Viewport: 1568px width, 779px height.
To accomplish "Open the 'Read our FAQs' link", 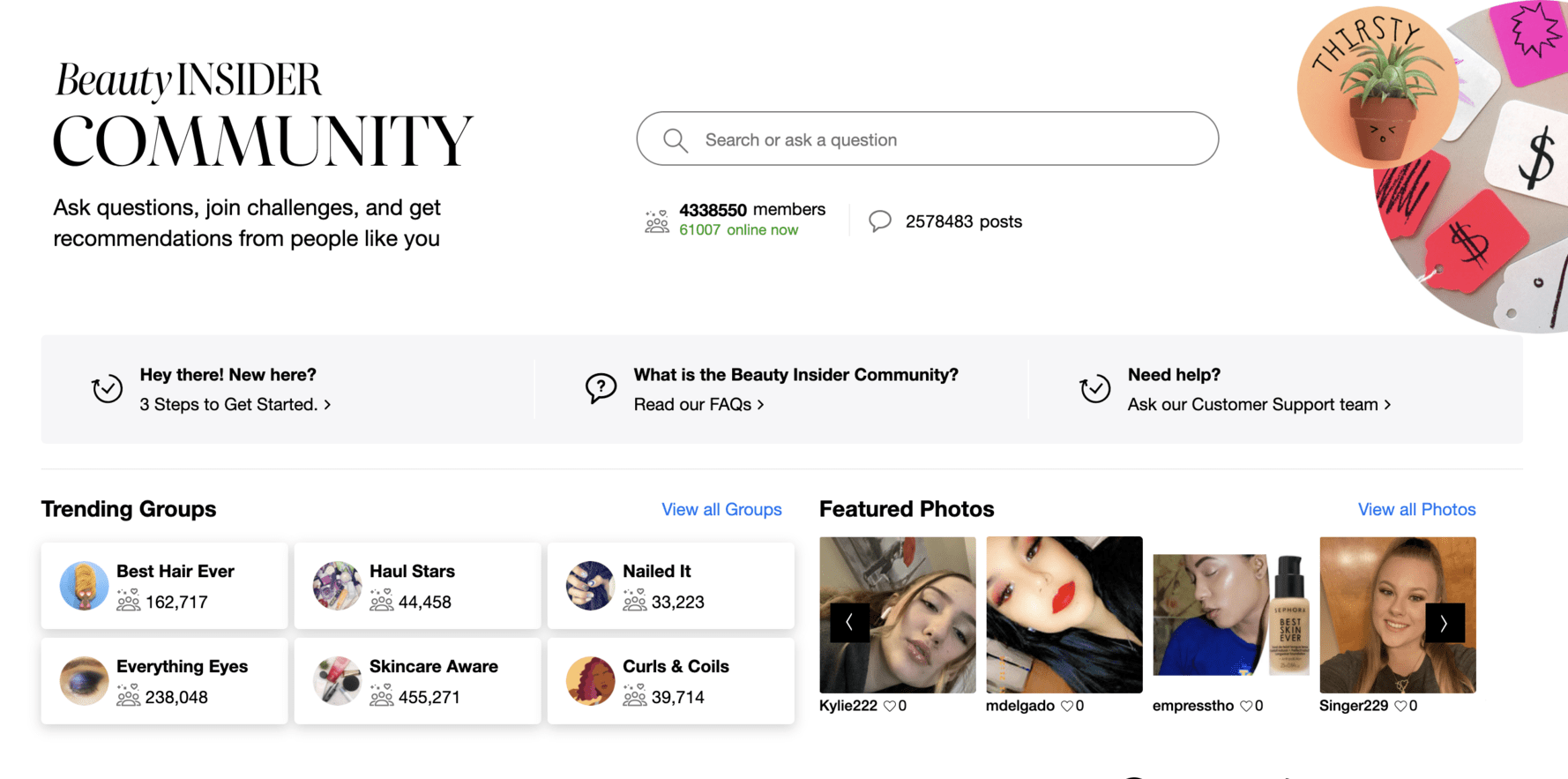I will pos(699,404).
